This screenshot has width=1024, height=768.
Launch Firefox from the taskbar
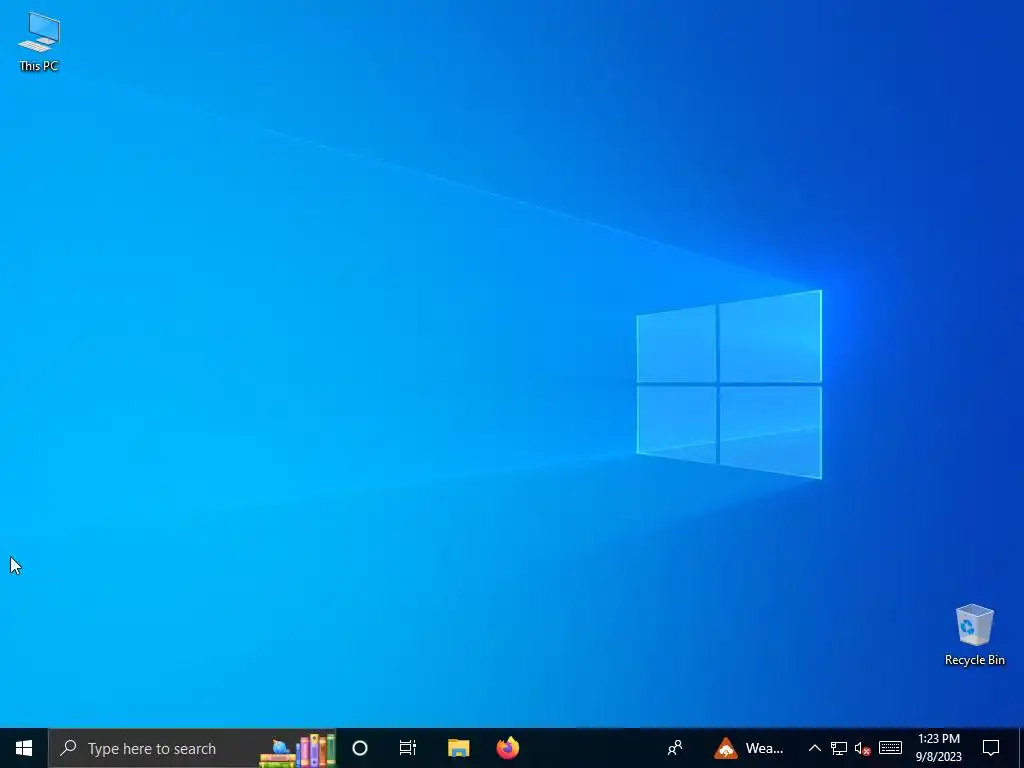point(507,748)
